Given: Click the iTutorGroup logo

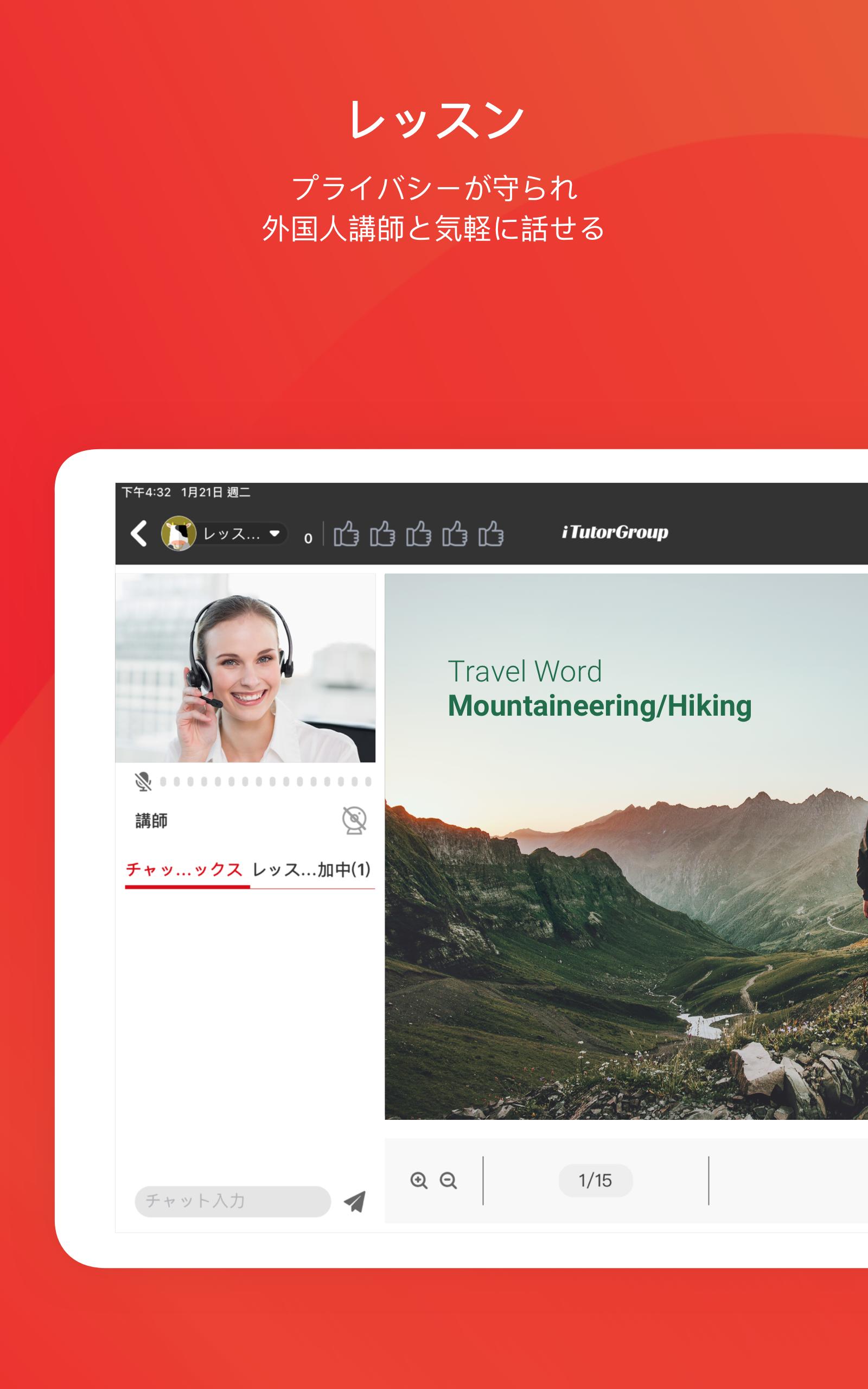Looking at the screenshot, I should coord(615,532).
